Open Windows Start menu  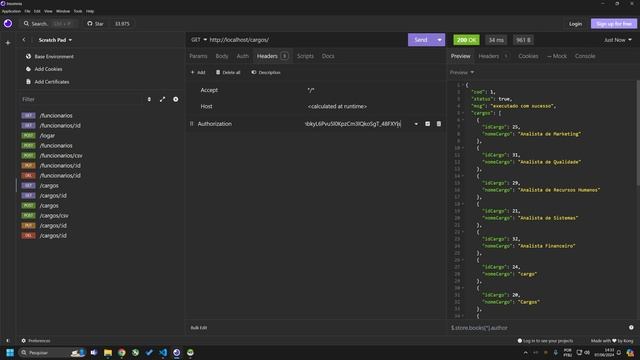[x=10, y=352]
